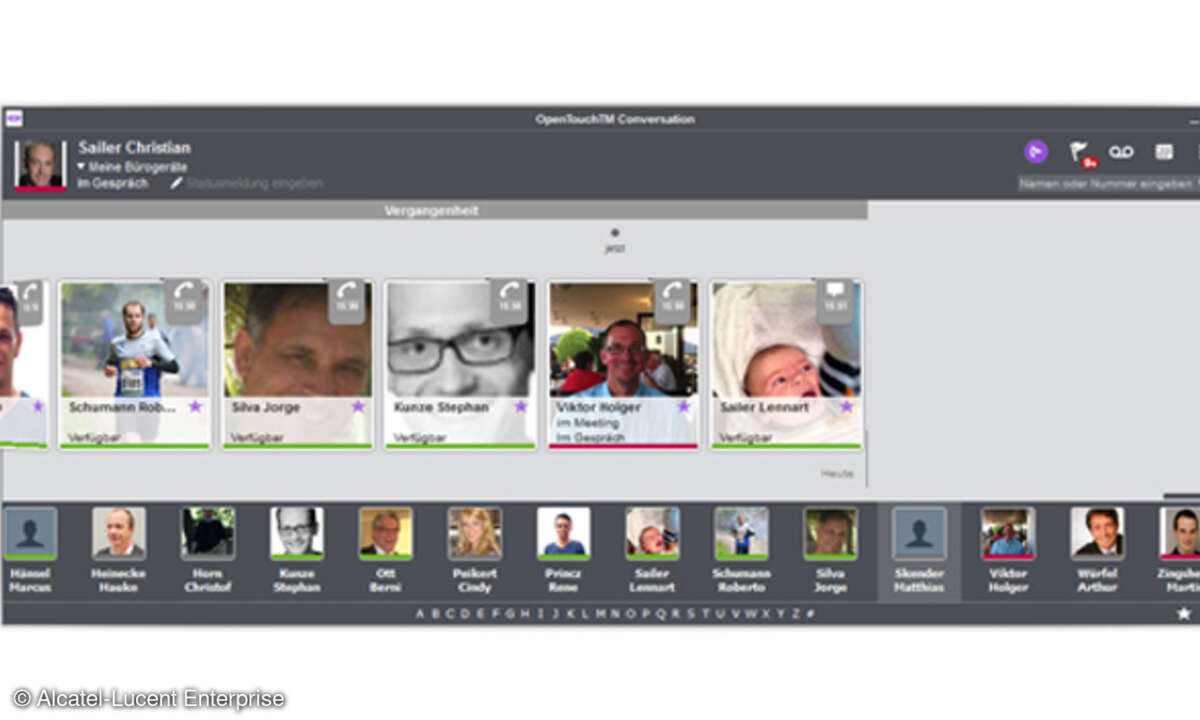Jump to letter K in alphabet index
Screen dimensions: 1200x720
point(570,614)
